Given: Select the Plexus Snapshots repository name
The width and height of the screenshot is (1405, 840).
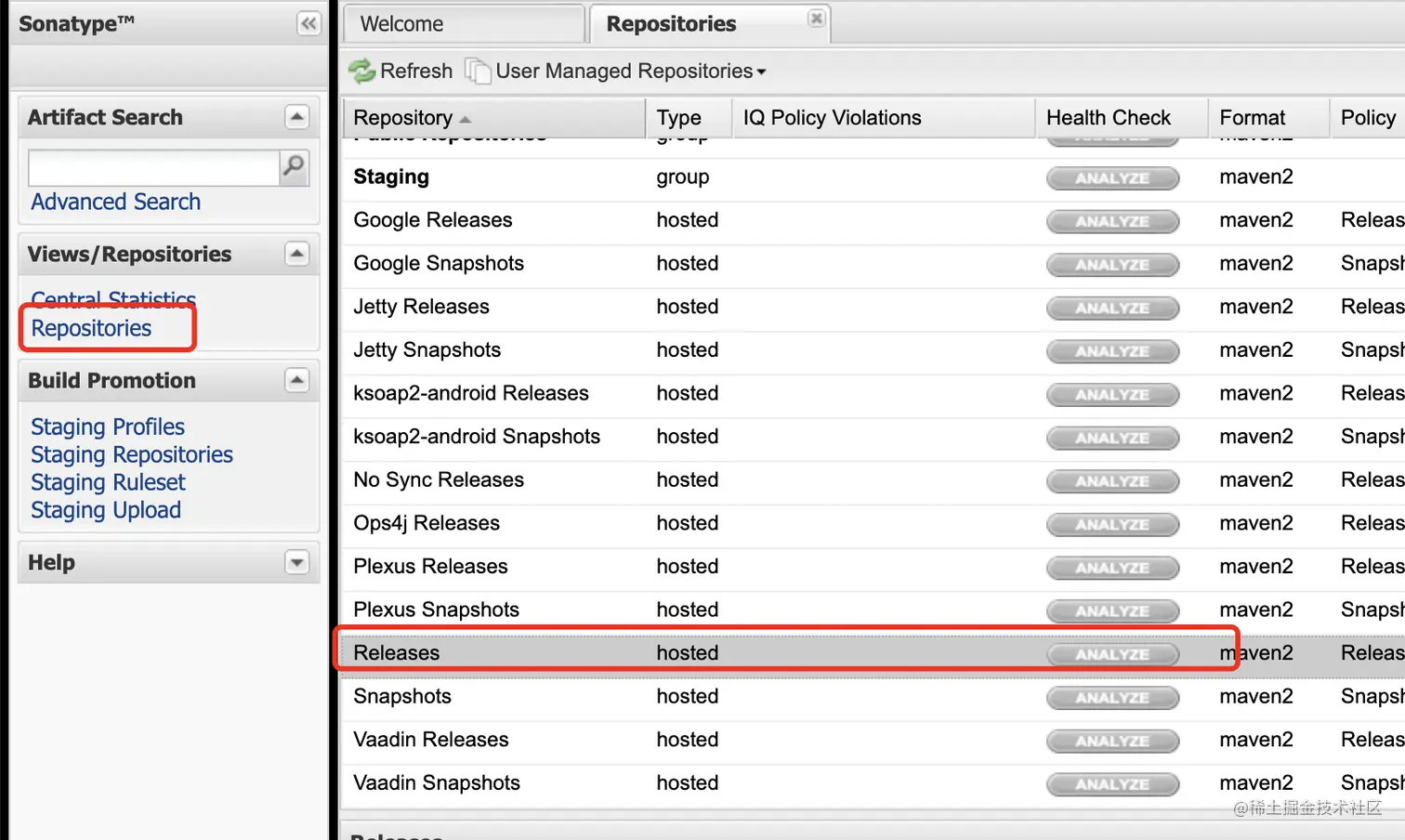Looking at the screenshot, I should pyautogui.click(x=436, y=610).
